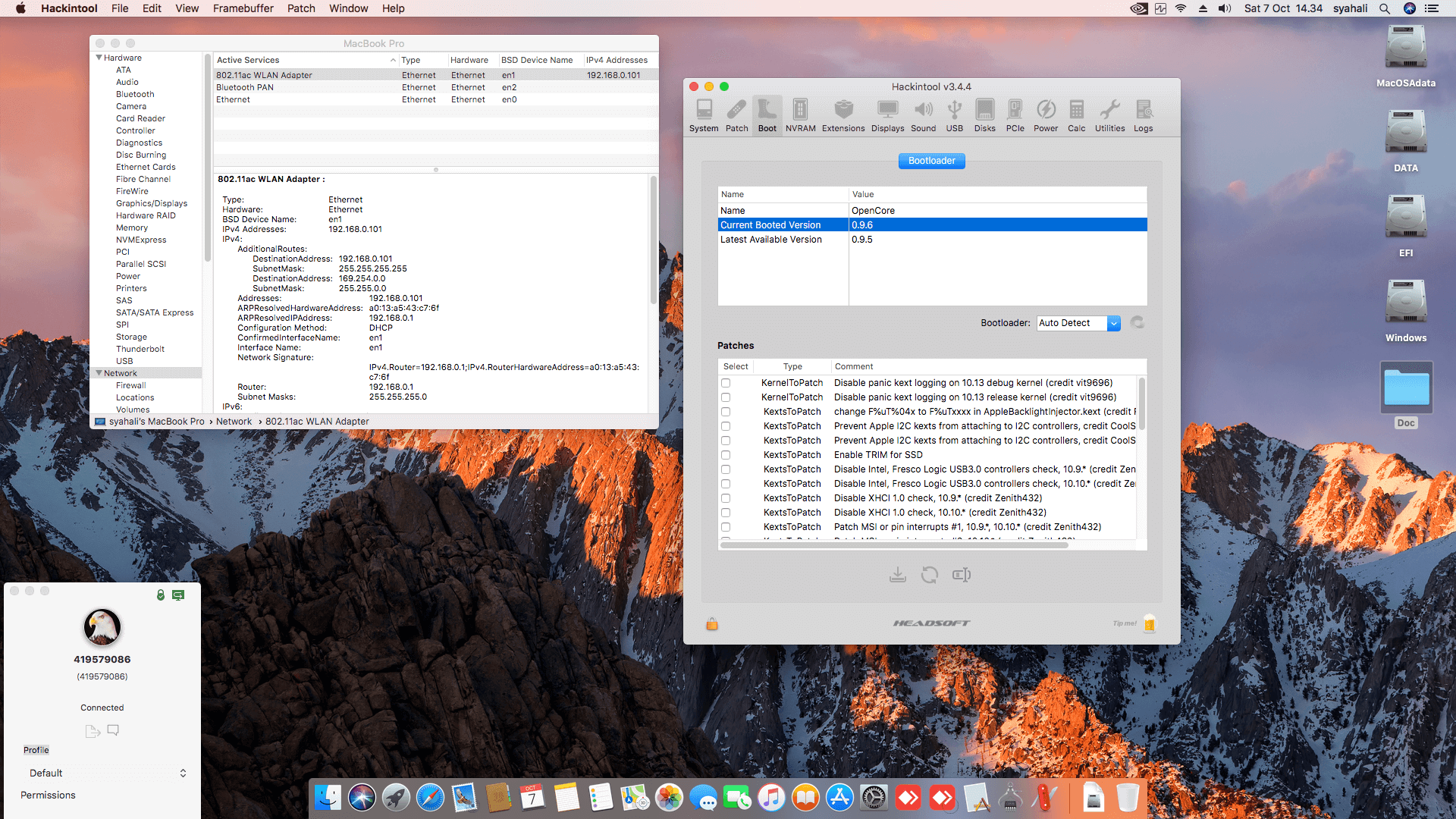Collapse the Hardware tree section
The height and width of the screenshot is (819, 1456).
click(x=99, y=58)
